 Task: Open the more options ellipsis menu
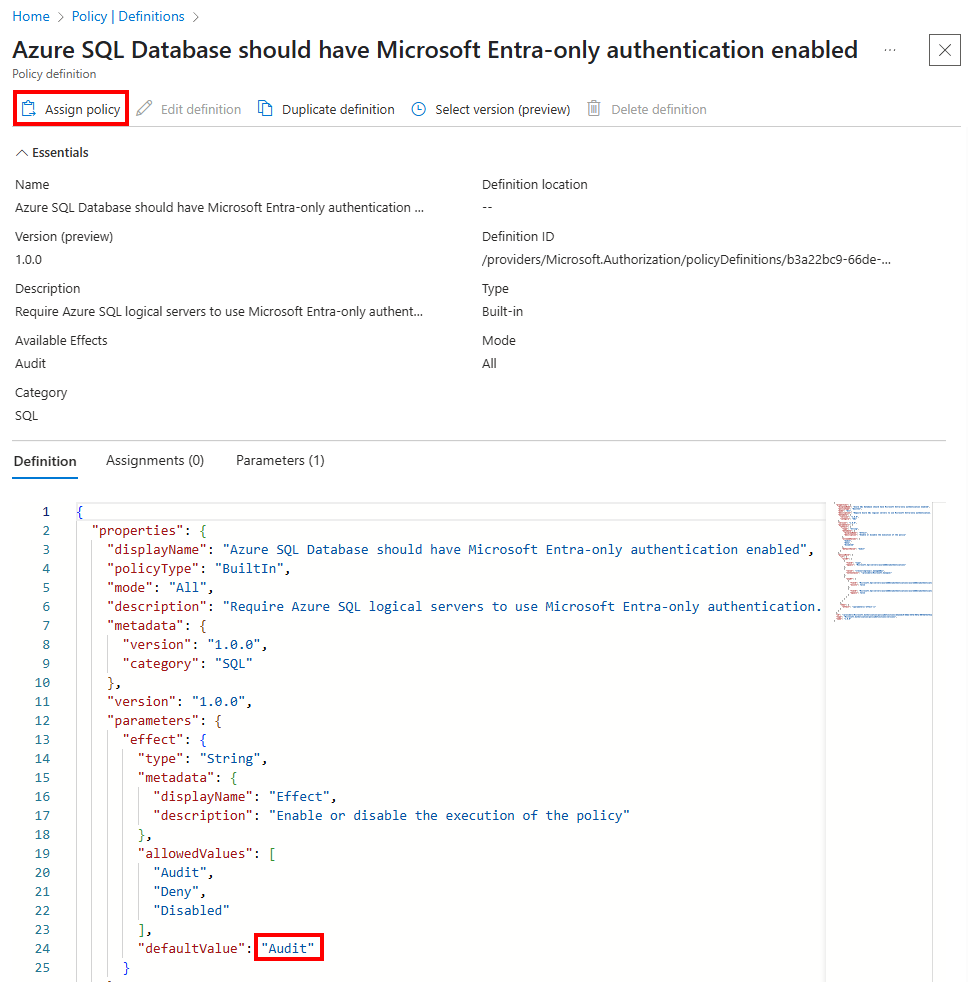pos(890,51)
